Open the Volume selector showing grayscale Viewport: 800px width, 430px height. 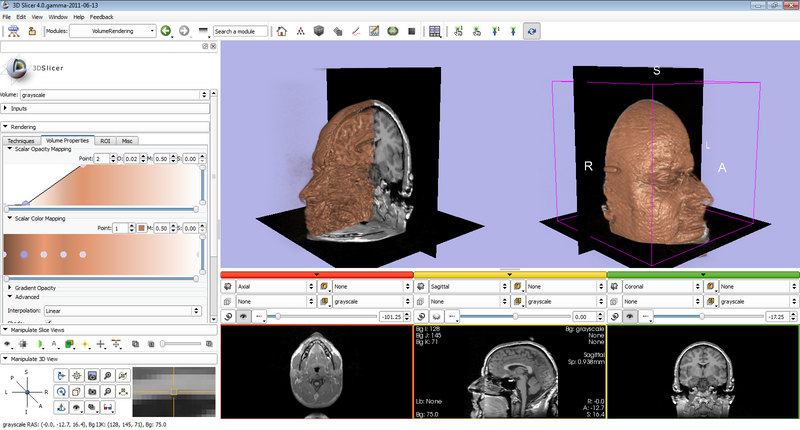(x=114, y=95)
